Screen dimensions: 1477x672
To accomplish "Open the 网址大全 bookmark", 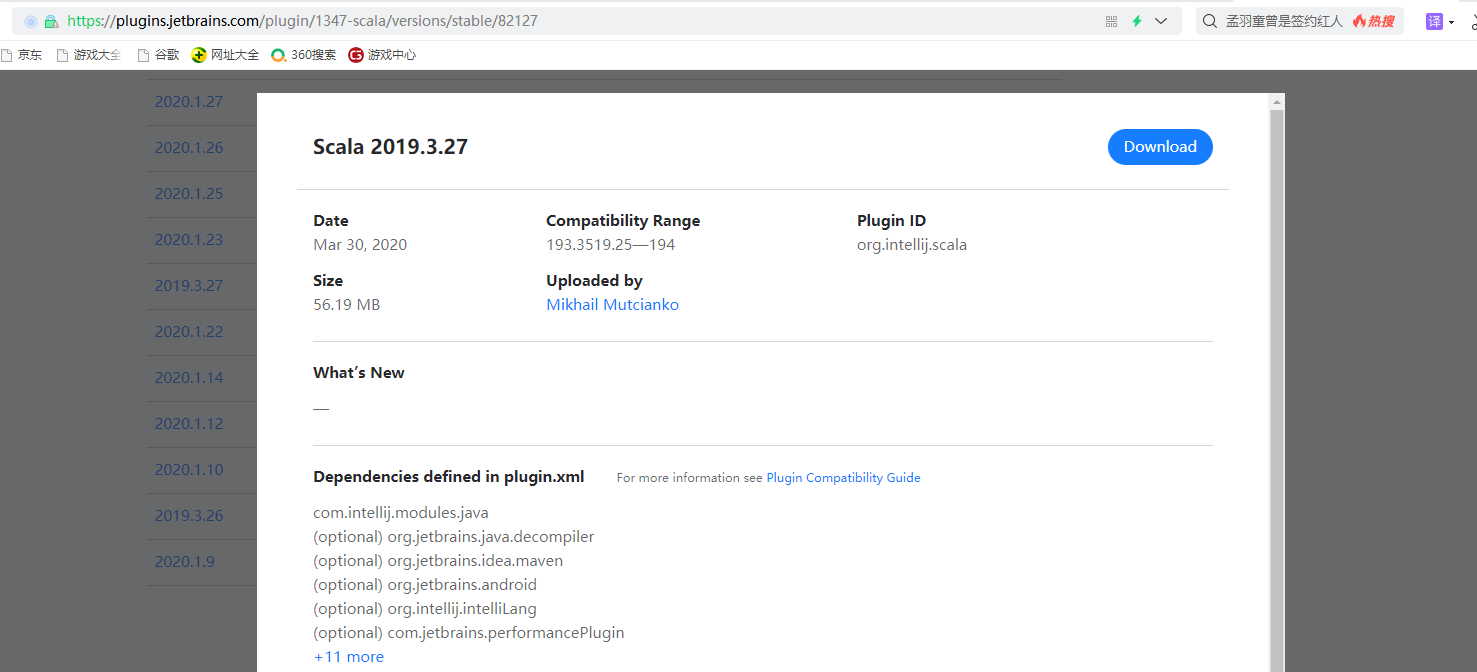I will pos(225,55).
